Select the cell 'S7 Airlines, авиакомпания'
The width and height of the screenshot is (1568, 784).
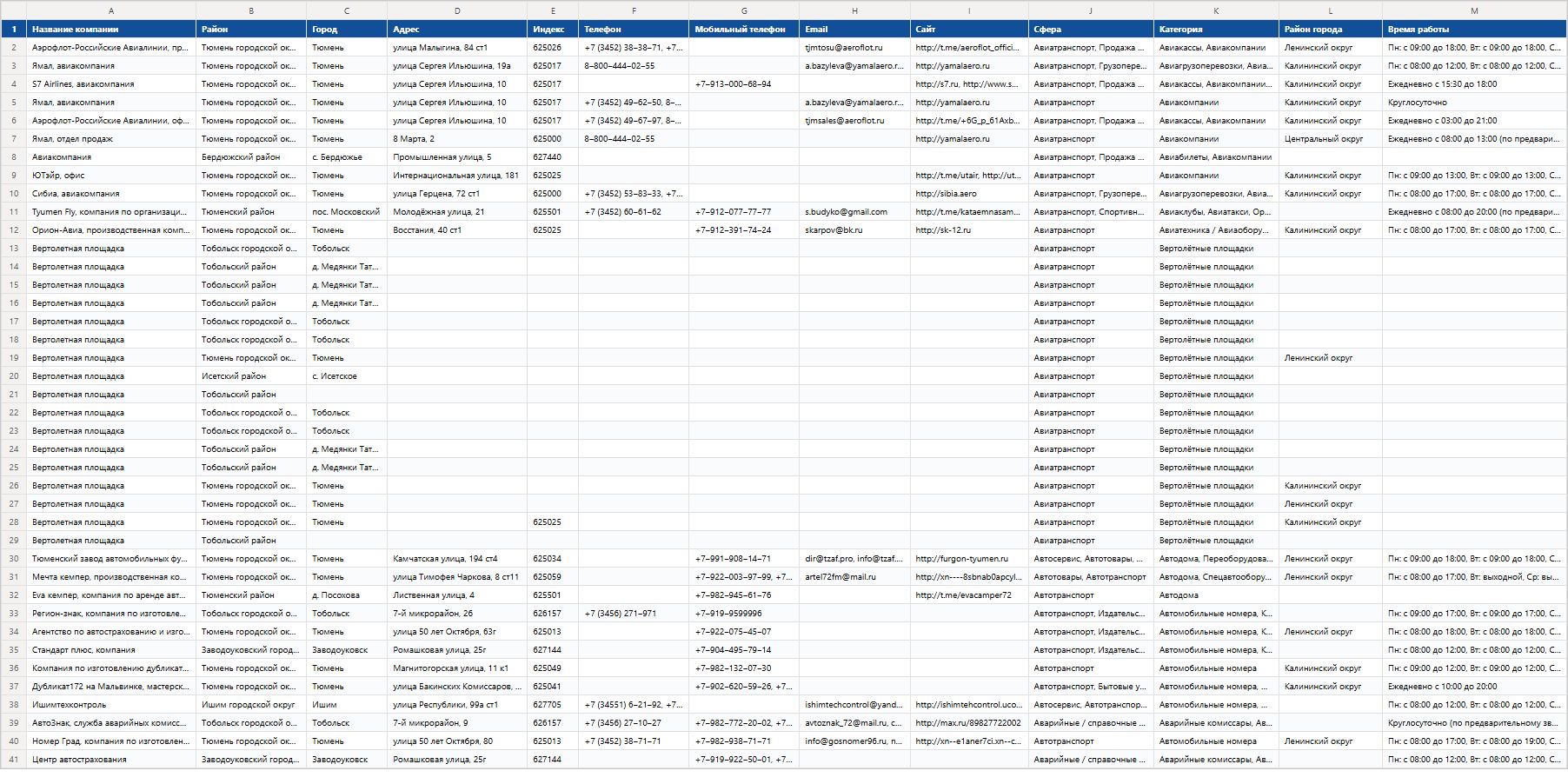click(x=111, y=84)
